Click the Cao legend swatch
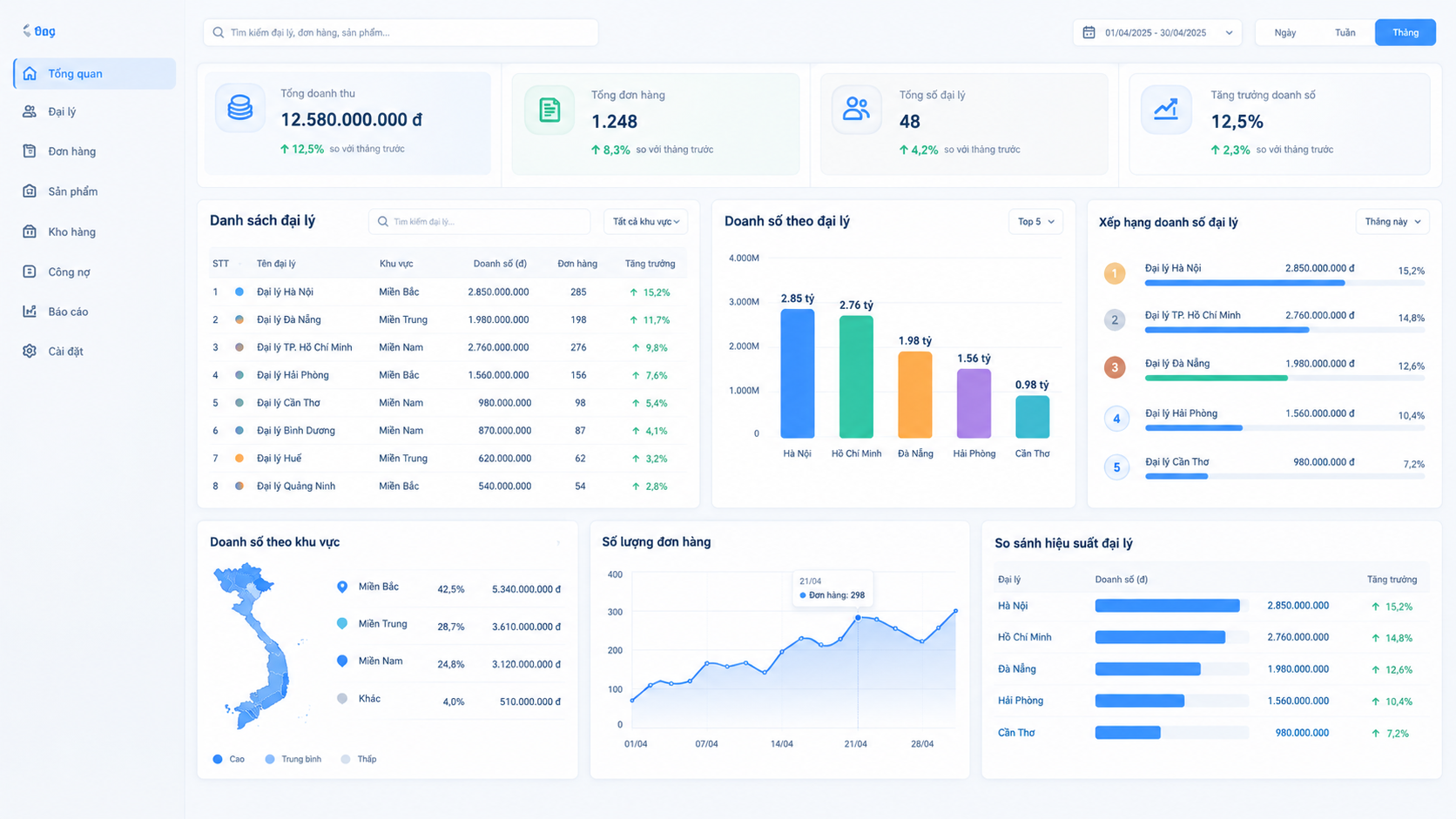 click(x=218, y=759)
